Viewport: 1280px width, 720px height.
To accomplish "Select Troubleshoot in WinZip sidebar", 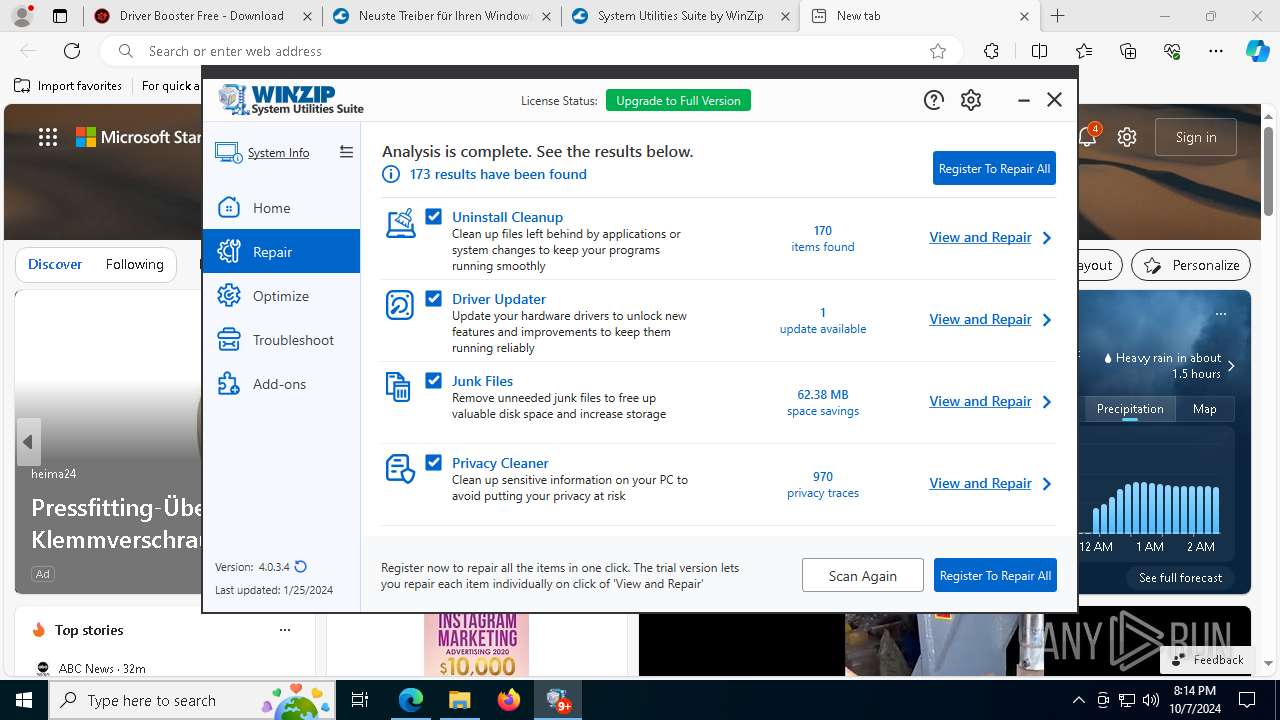I will tap(281, 340).
